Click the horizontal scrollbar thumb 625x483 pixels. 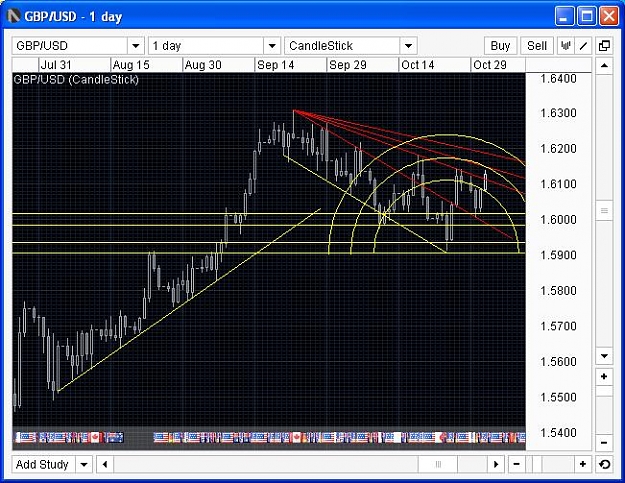pyautogui.click(x=438, y=464)
